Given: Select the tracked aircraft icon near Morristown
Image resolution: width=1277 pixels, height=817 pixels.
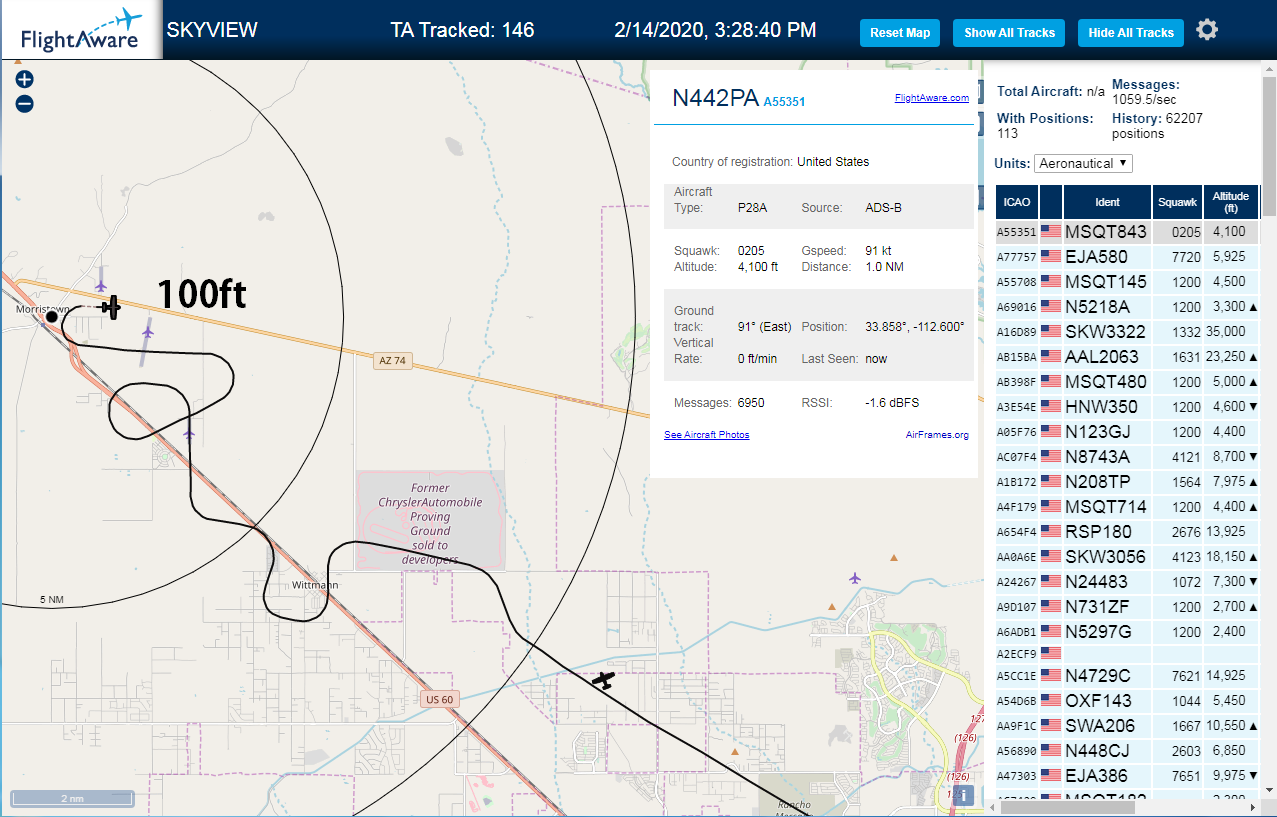Looking at the screenshot, I should tap(111, 307).
